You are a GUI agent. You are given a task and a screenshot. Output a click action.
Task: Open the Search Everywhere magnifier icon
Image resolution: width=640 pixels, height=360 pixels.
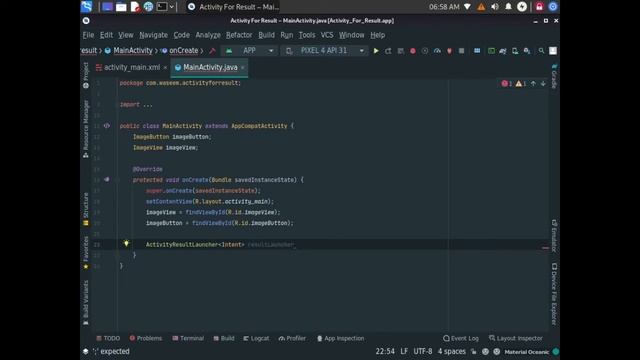pos(541,51)
